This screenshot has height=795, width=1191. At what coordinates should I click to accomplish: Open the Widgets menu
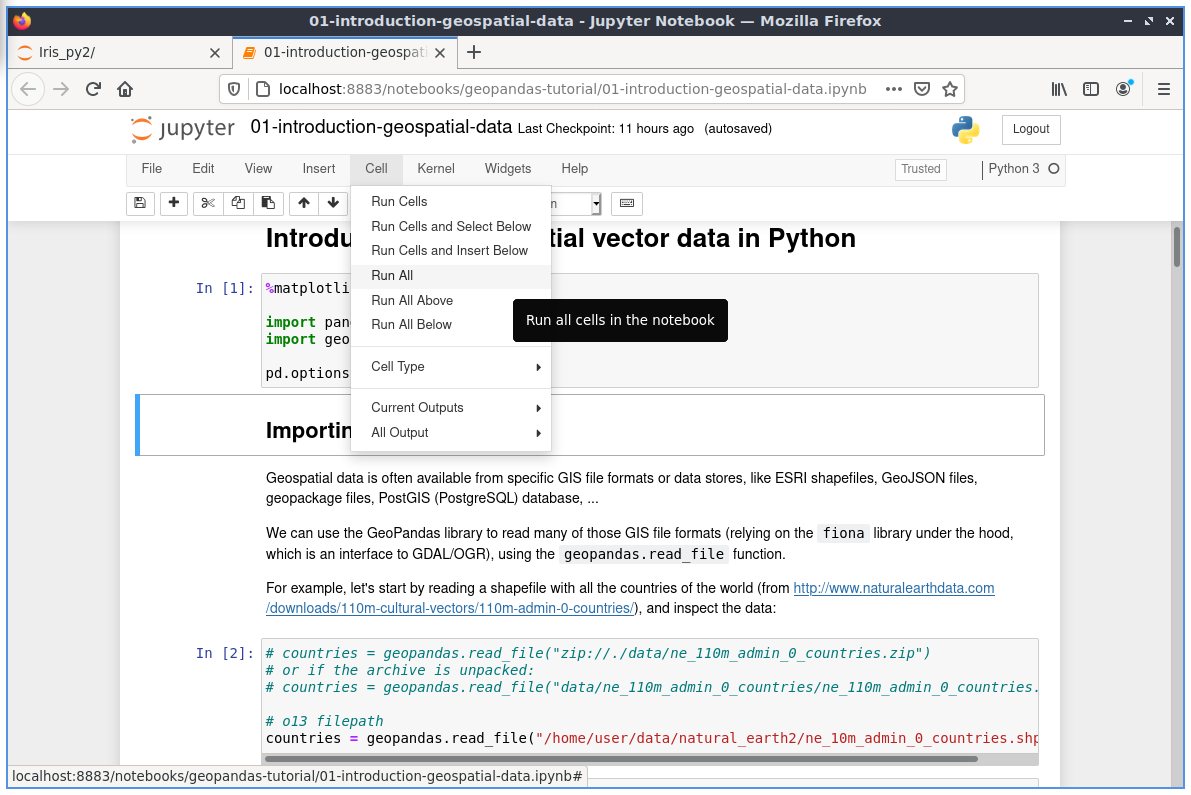coord(508,169)
